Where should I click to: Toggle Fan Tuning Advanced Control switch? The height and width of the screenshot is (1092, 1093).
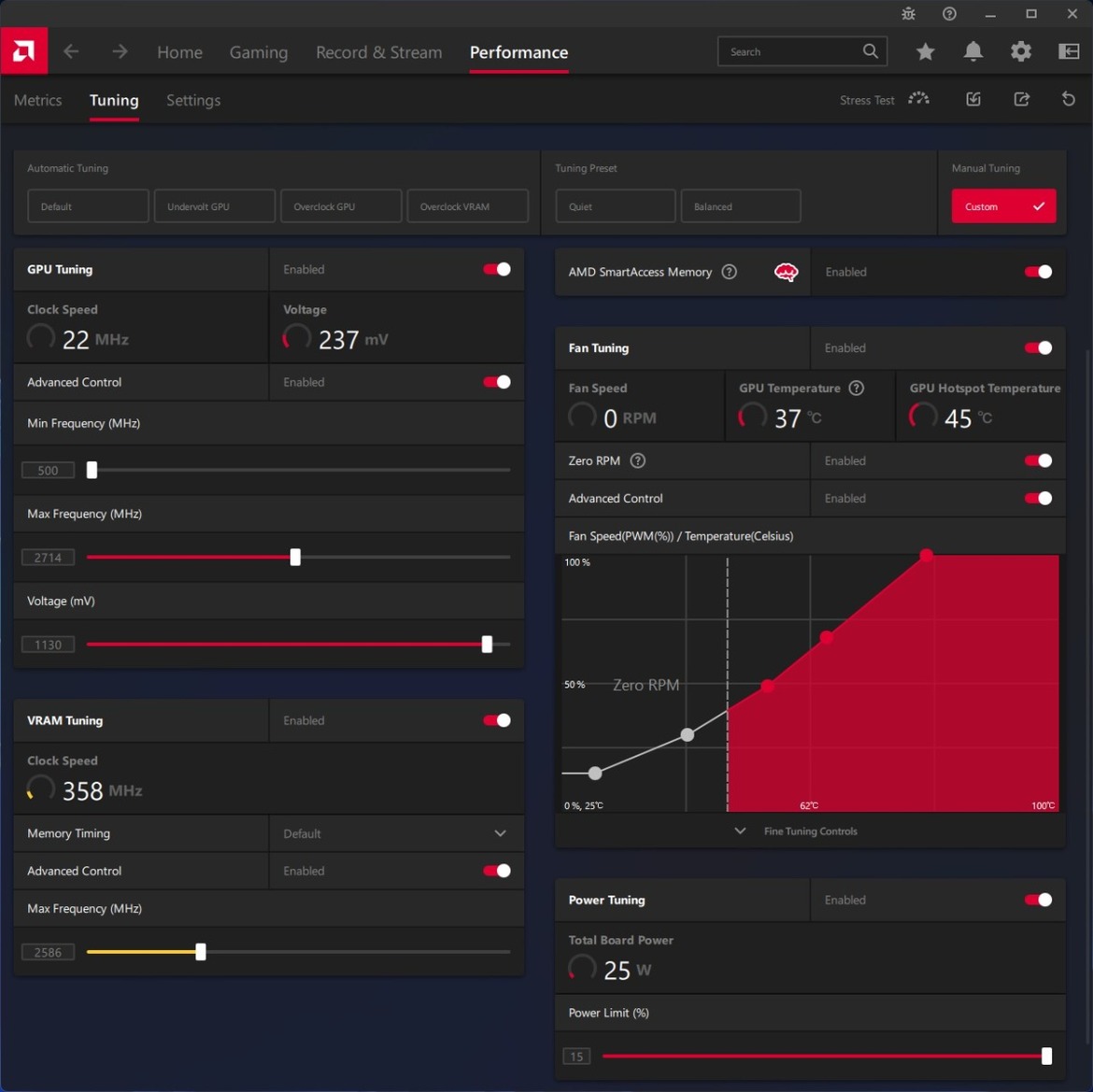1038,498
